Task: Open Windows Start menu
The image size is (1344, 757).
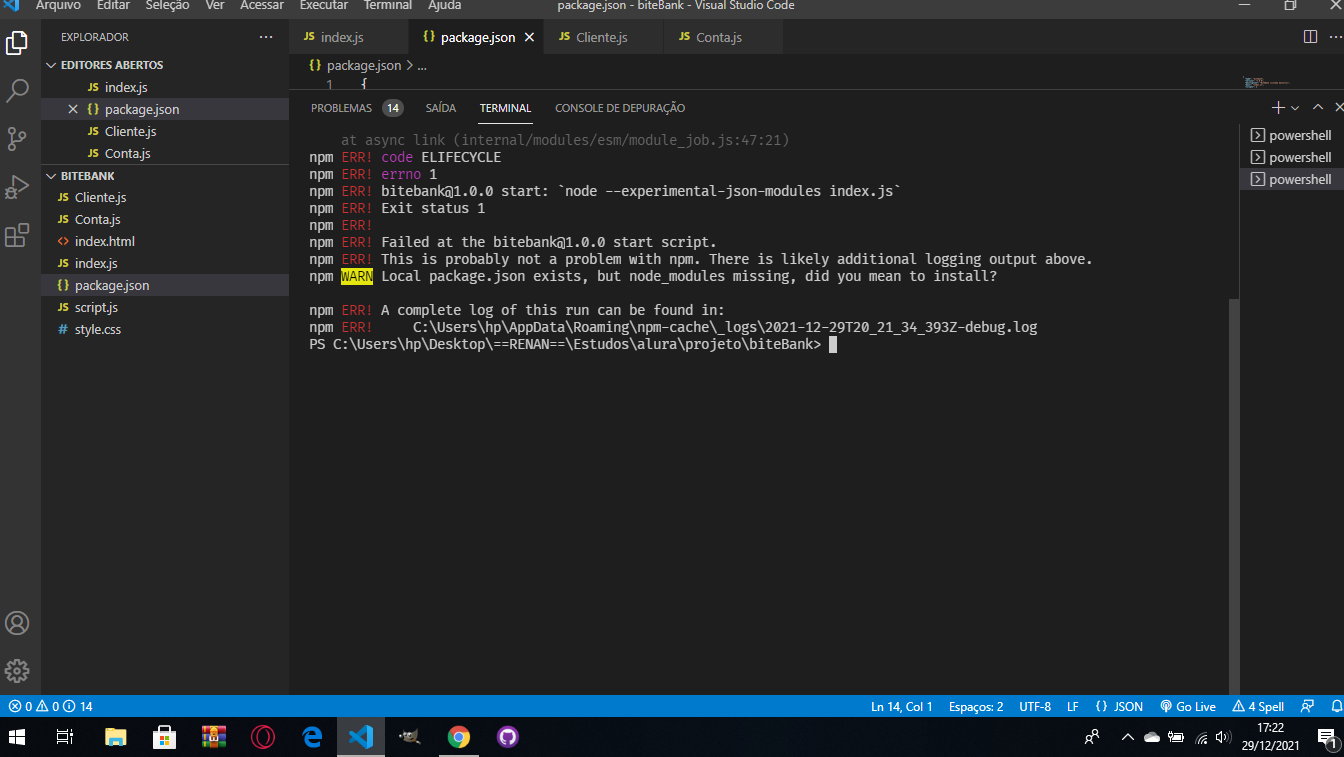Action: click(x=17, y=737)
